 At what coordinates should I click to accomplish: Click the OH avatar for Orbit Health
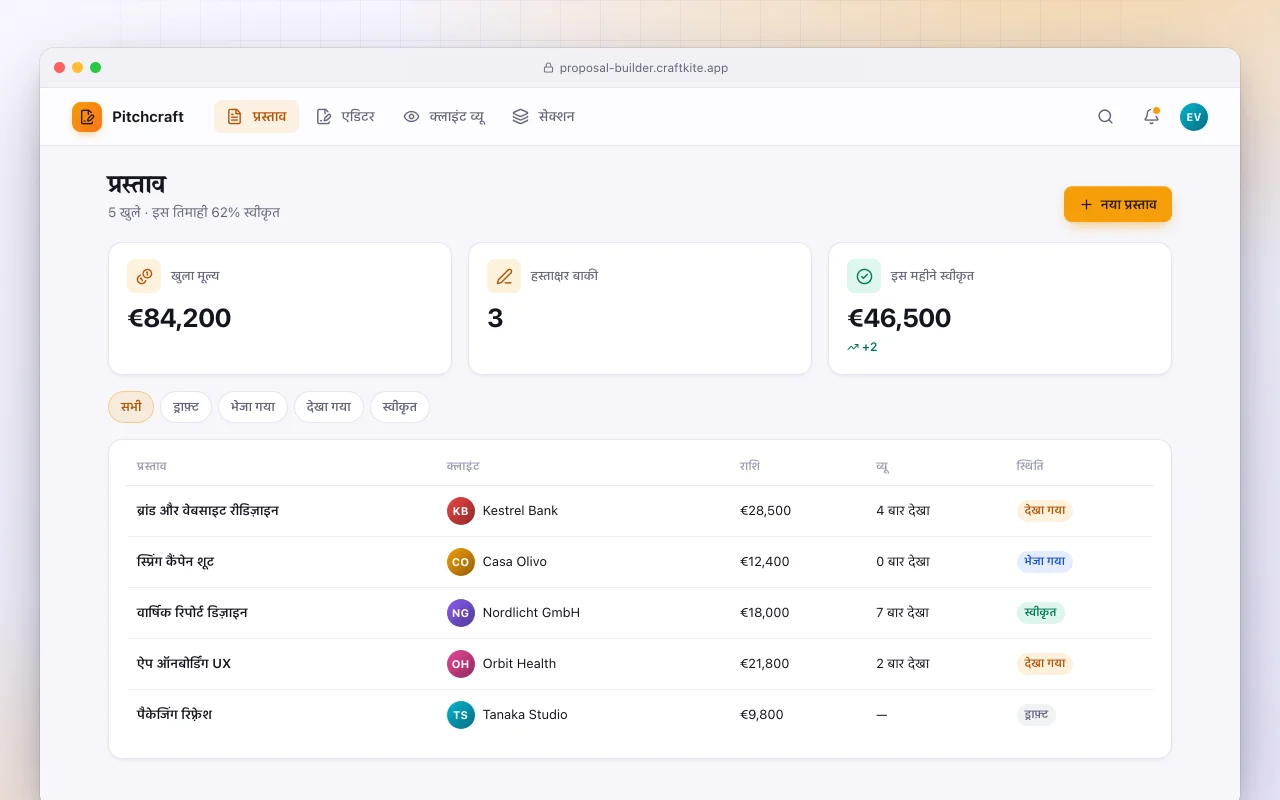pyautogui.click(x=461, y=664)
